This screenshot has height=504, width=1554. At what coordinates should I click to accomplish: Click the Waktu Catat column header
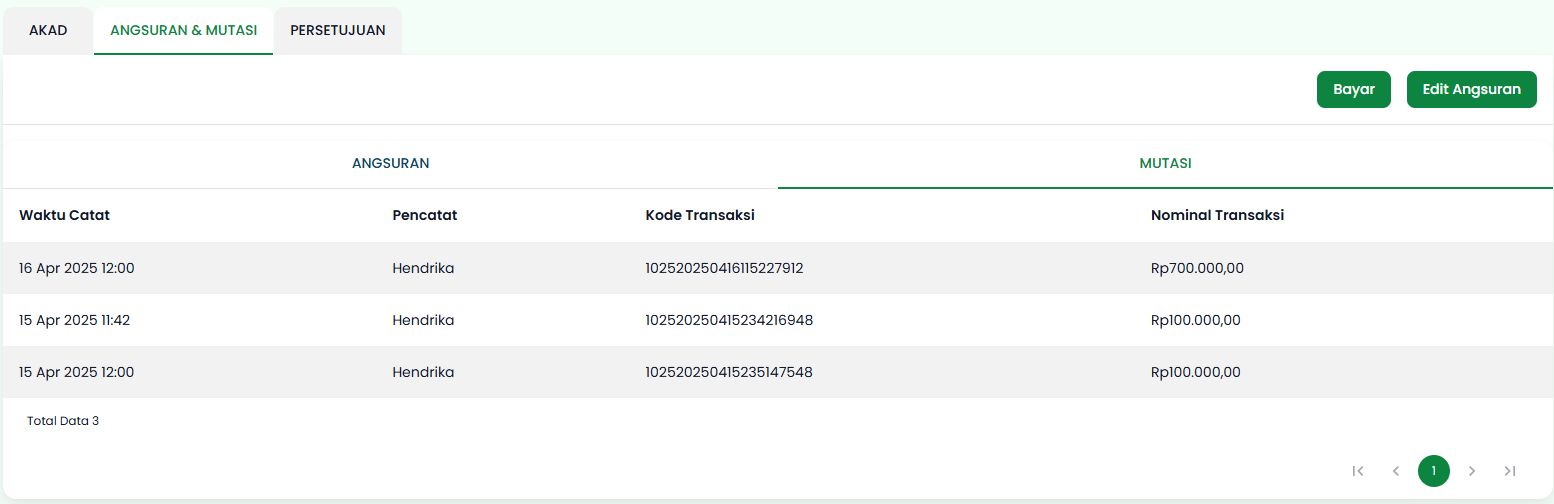(x=64, y=215)
